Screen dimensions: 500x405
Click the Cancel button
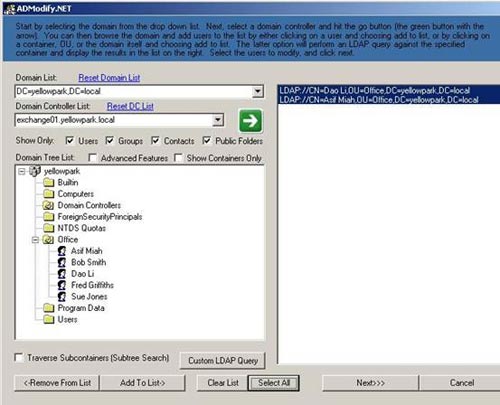pyautogui.click(x=461, y=383)
